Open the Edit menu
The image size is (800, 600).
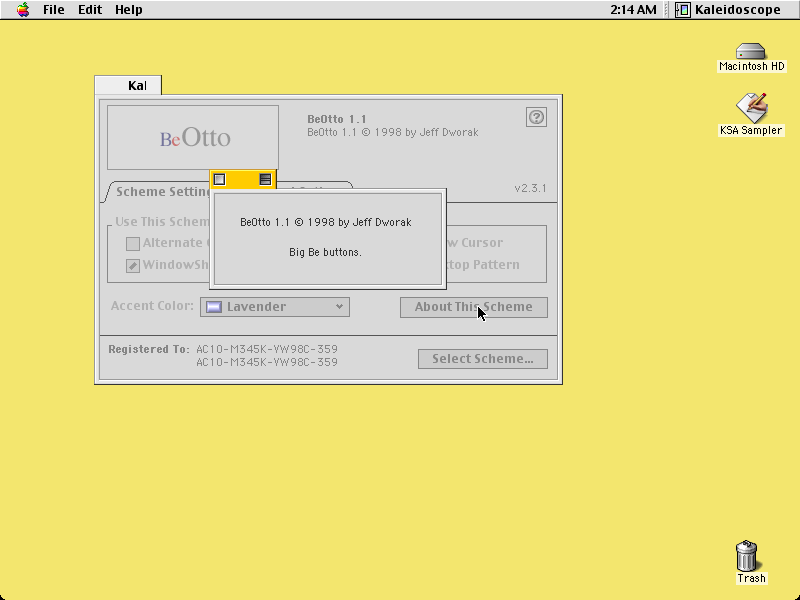click(90, 10)
